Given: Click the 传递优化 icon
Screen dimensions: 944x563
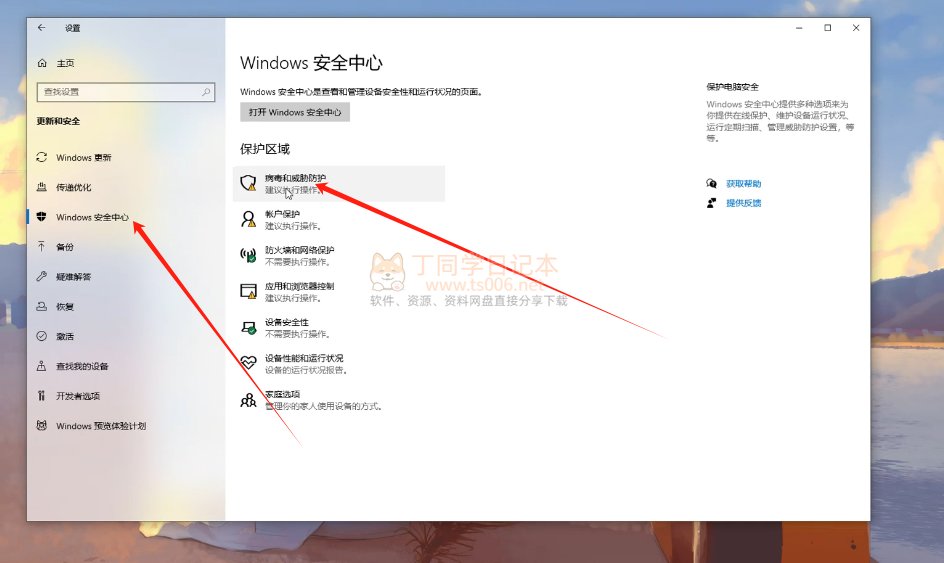Looking at the screenshot, I should 42,187.
